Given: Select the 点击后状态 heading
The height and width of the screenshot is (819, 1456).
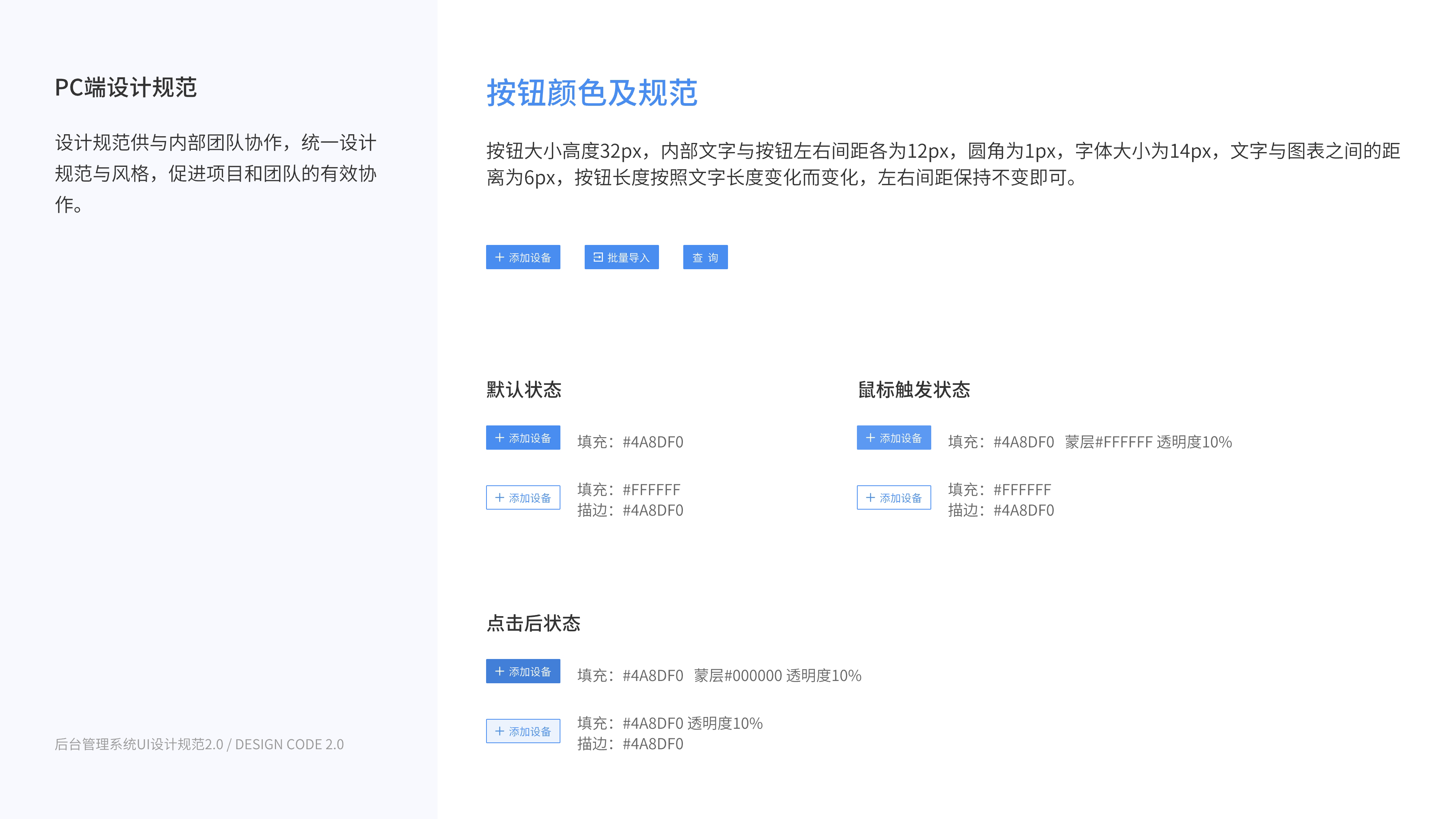Looking at the screenshot, I should point(533,623).
